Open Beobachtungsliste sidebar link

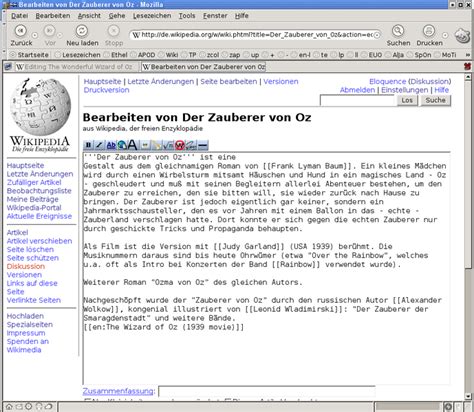[39, 191]
